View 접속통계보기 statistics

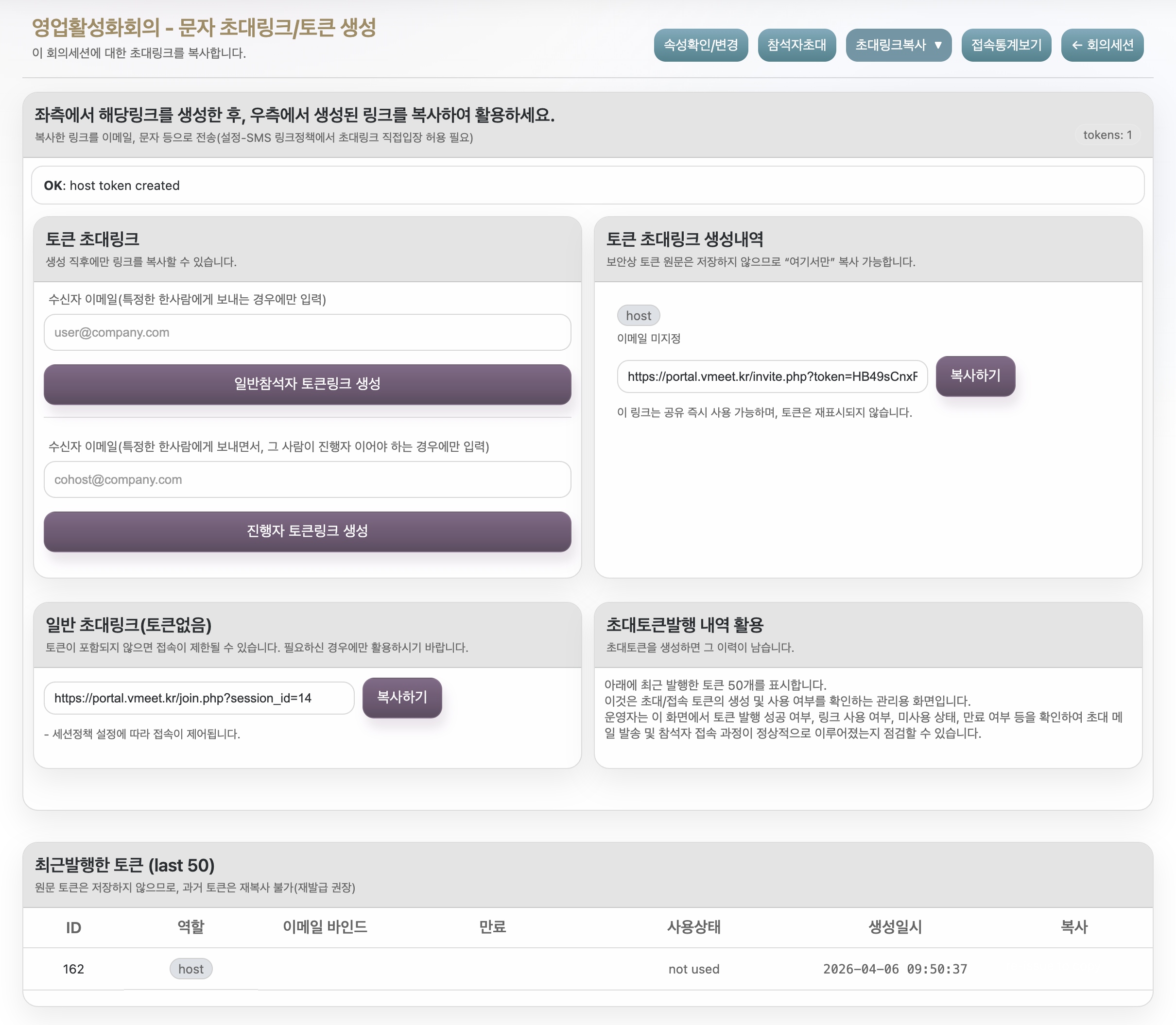pyautogui.click(x=1005, y=45)
